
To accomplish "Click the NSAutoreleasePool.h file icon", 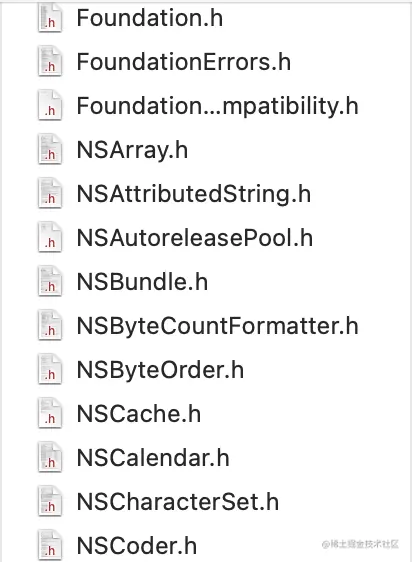I will [50, 238].
